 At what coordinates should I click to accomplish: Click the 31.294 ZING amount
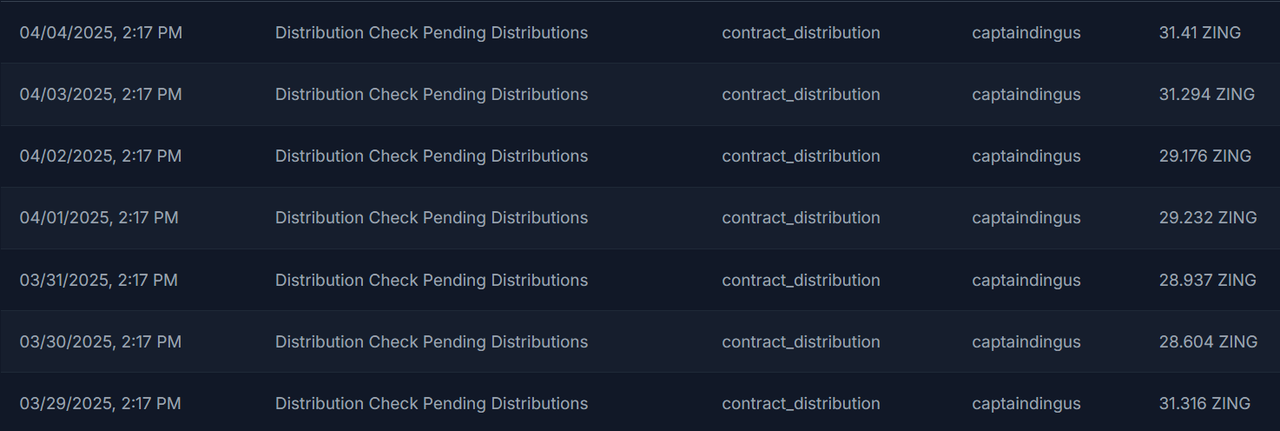(x=1207, y=95)
